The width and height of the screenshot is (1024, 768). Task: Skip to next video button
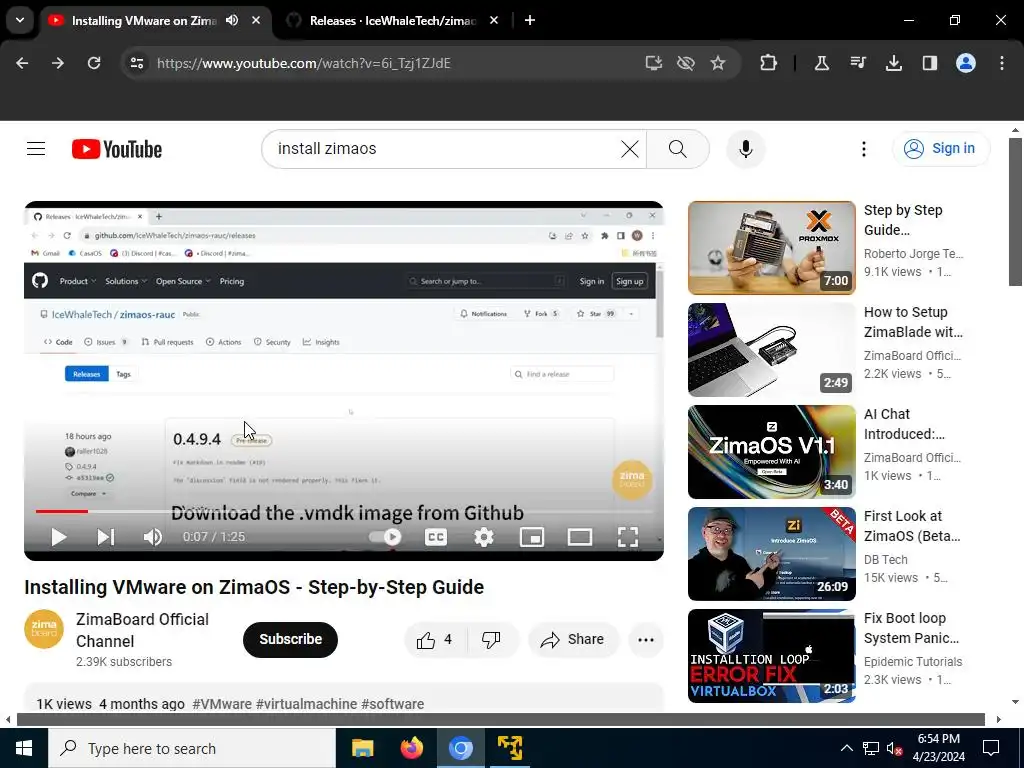pyautogui.click(x=106, y=537)
